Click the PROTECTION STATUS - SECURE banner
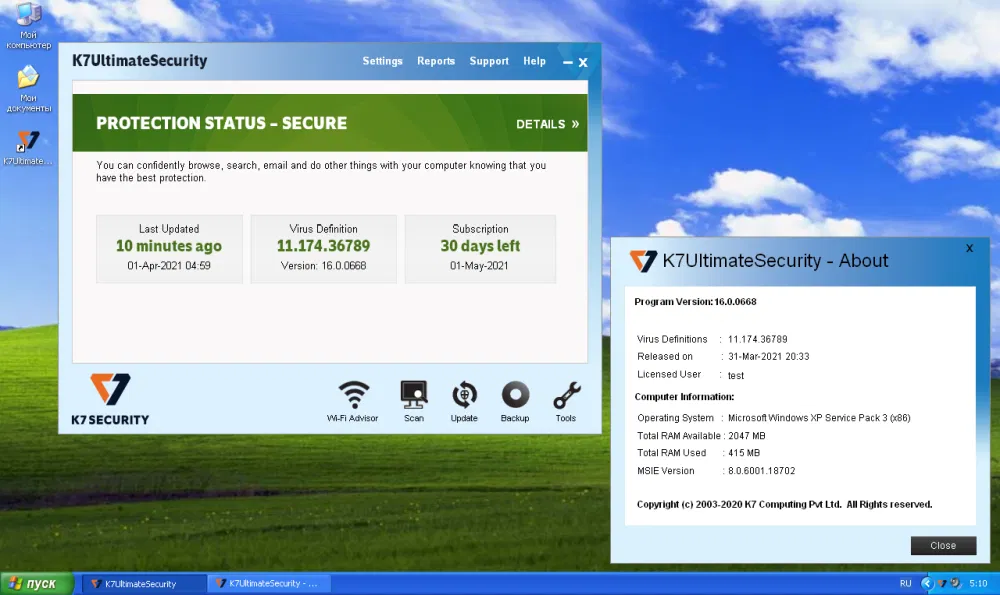Viewport: 1000px width, 595px height. coord(330,122)
